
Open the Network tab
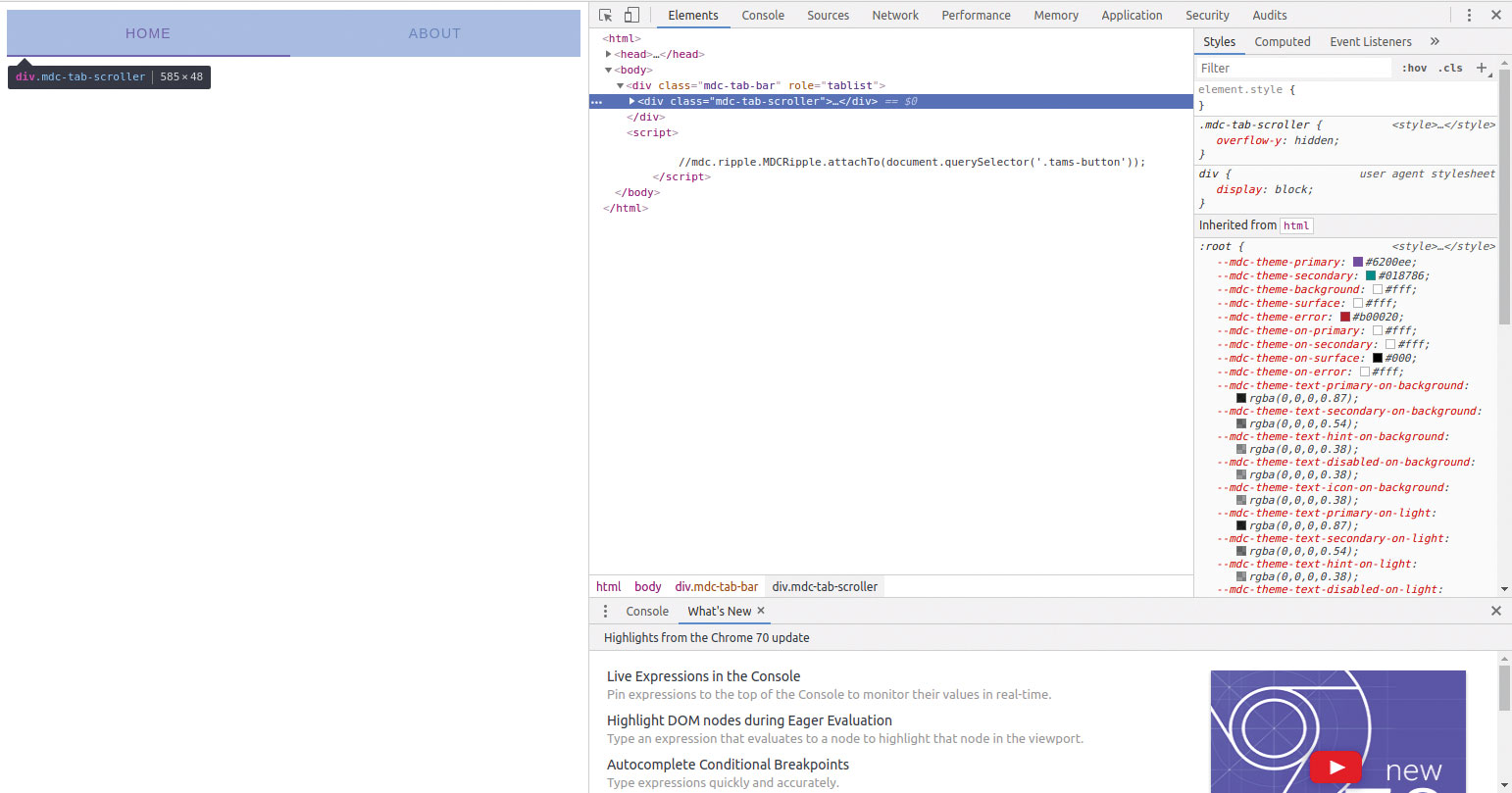click(x=895, y=15)
